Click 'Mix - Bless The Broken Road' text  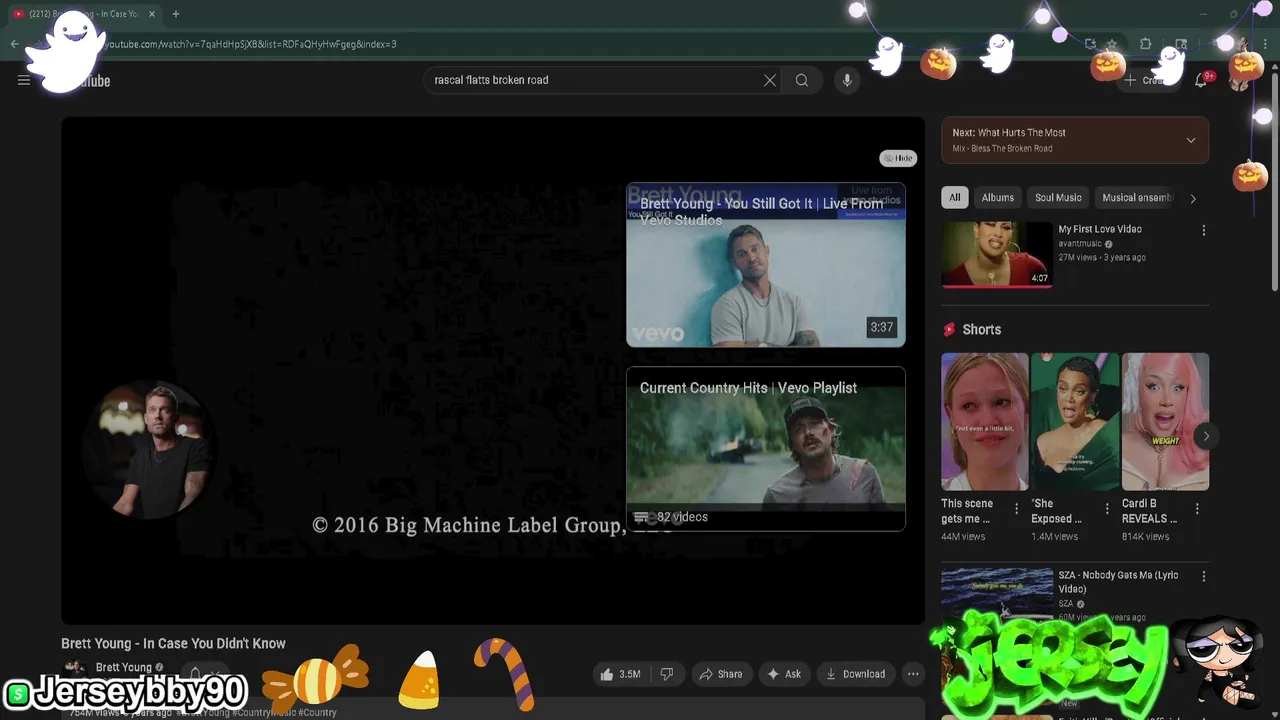1002,149
